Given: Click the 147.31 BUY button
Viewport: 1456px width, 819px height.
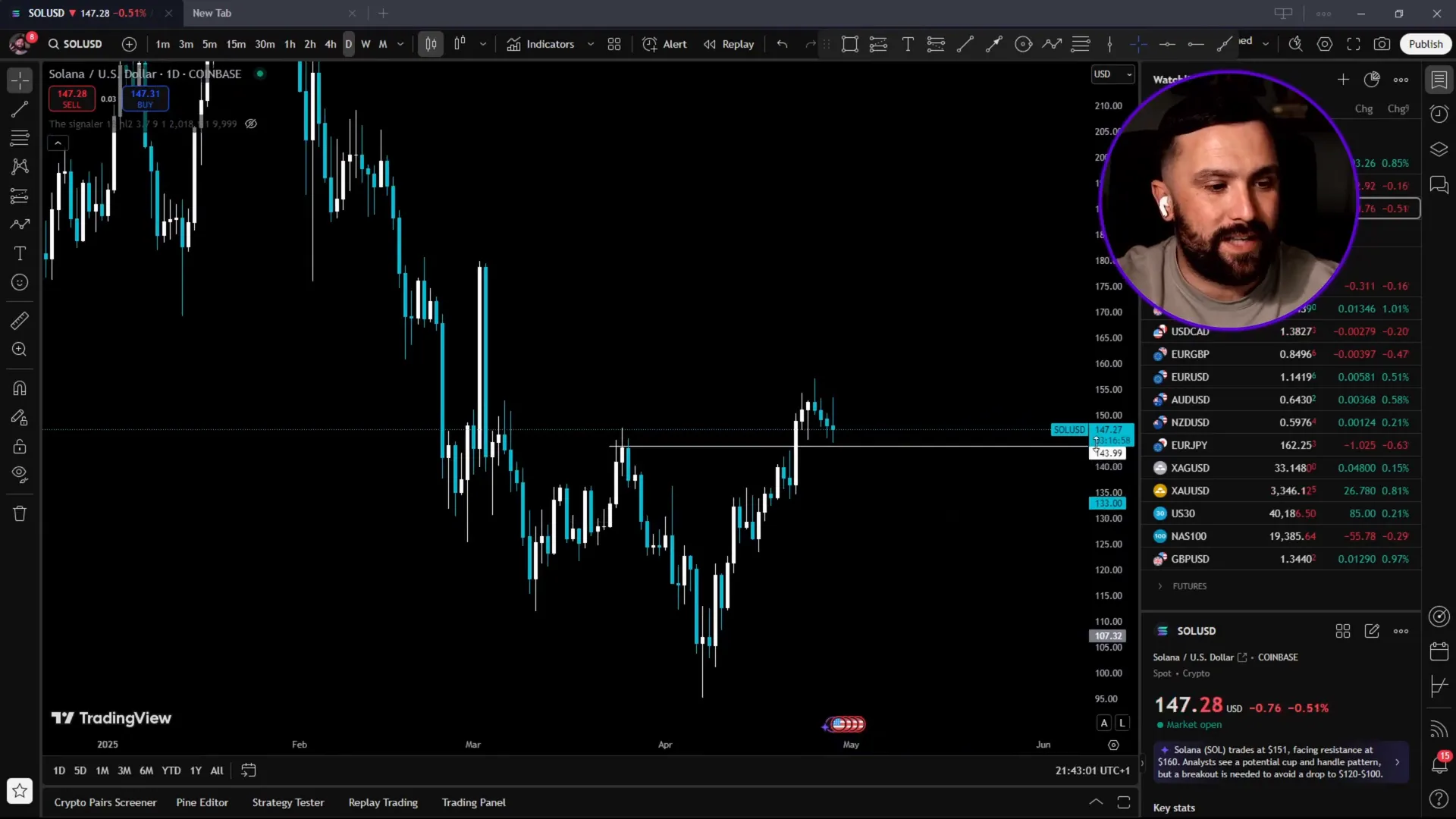Looking at the screenshot, I should point(145,99).
